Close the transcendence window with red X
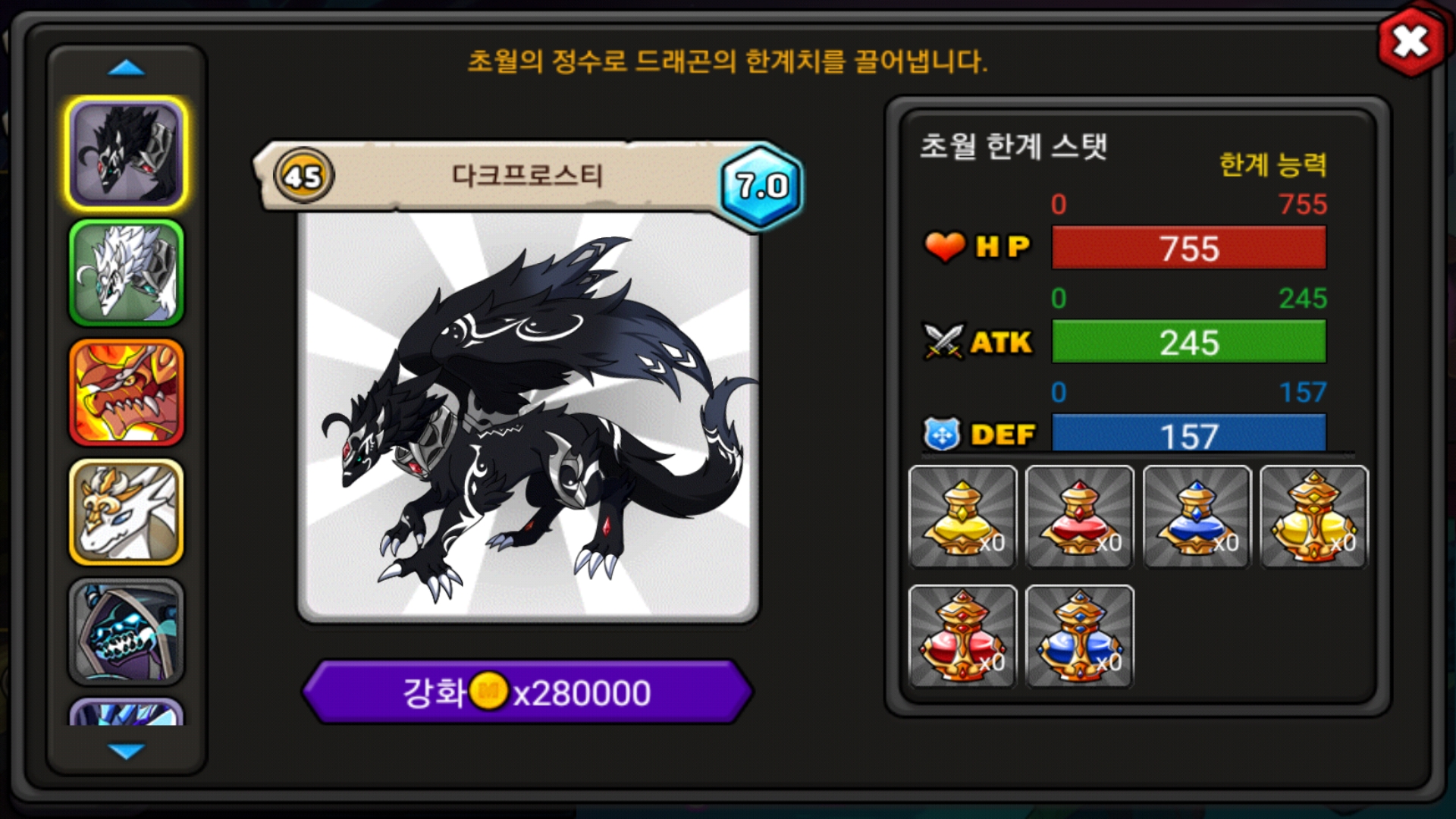This screenshot has height=819, width=1456. pyautogui.click(x=1410, y=41)
